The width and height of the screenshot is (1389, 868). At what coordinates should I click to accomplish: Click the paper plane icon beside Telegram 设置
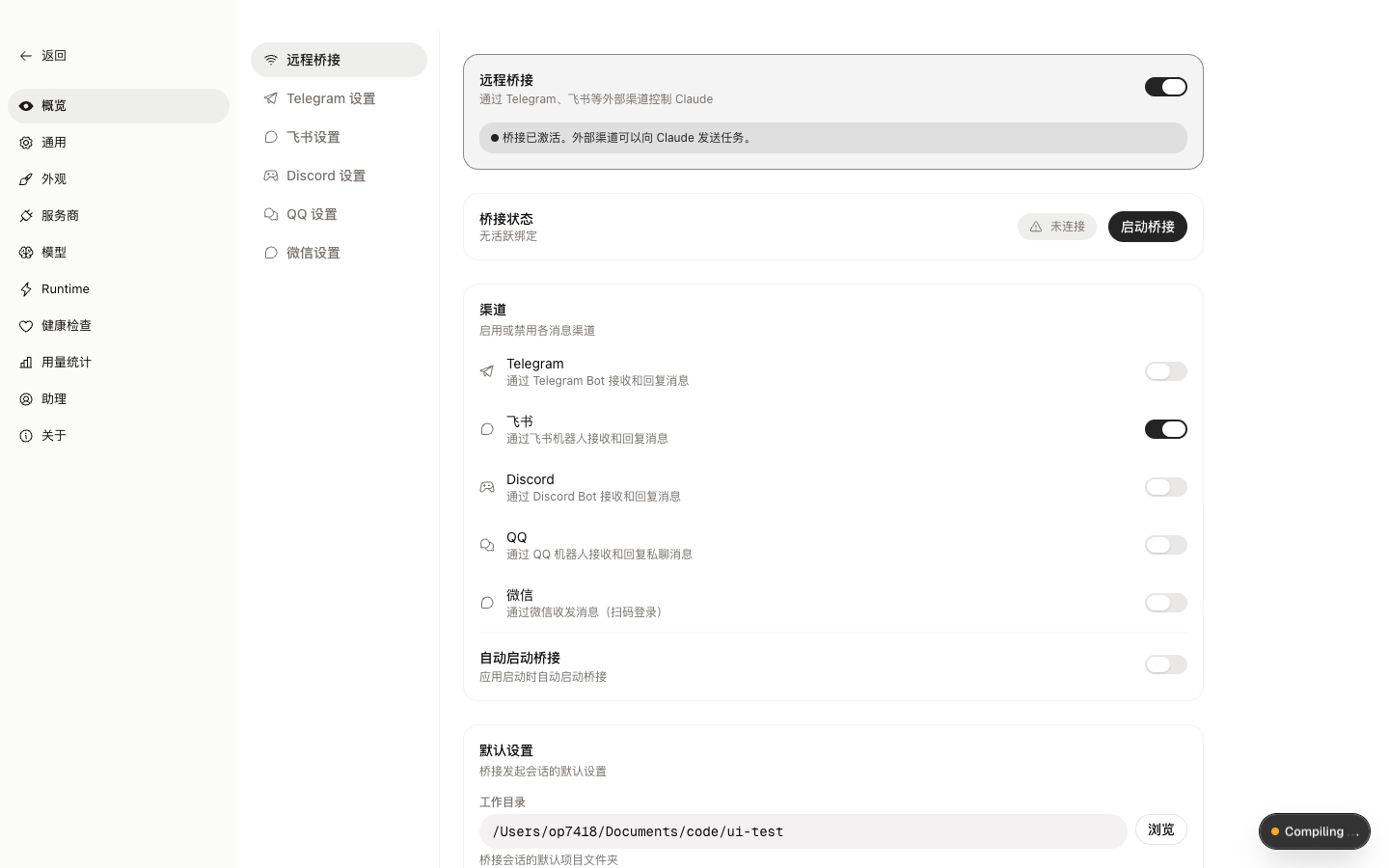tap(271, 98)
